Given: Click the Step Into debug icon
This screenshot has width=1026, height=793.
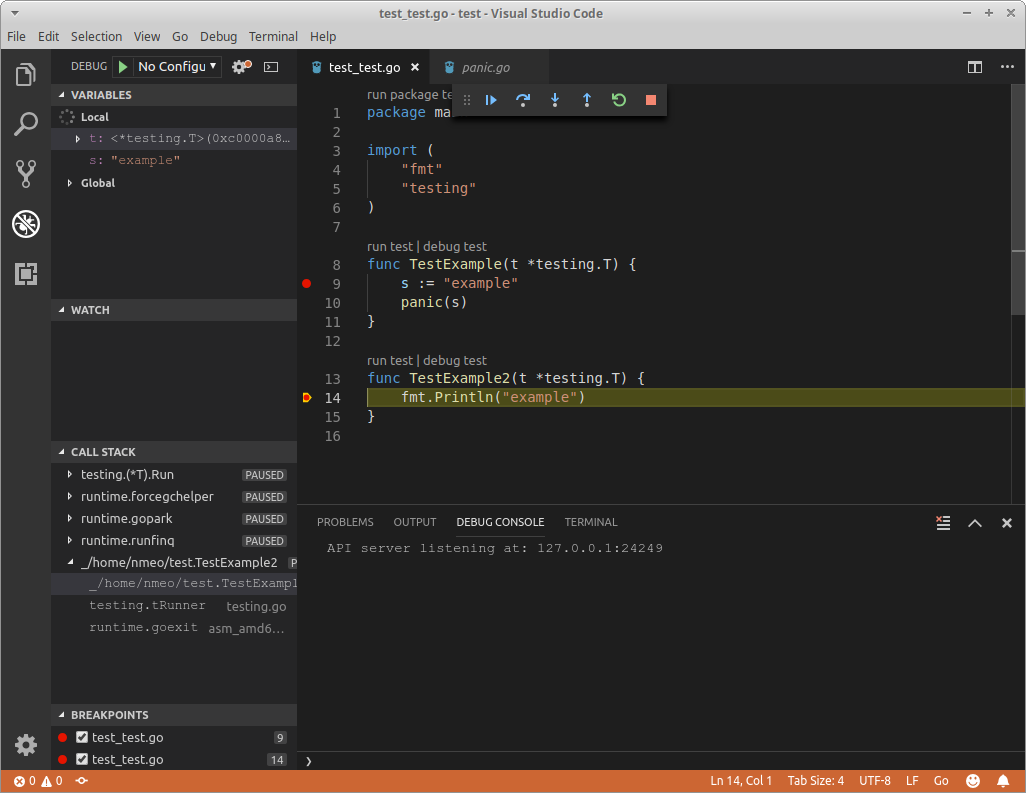Looking at the screenshot, I should 555,100.
